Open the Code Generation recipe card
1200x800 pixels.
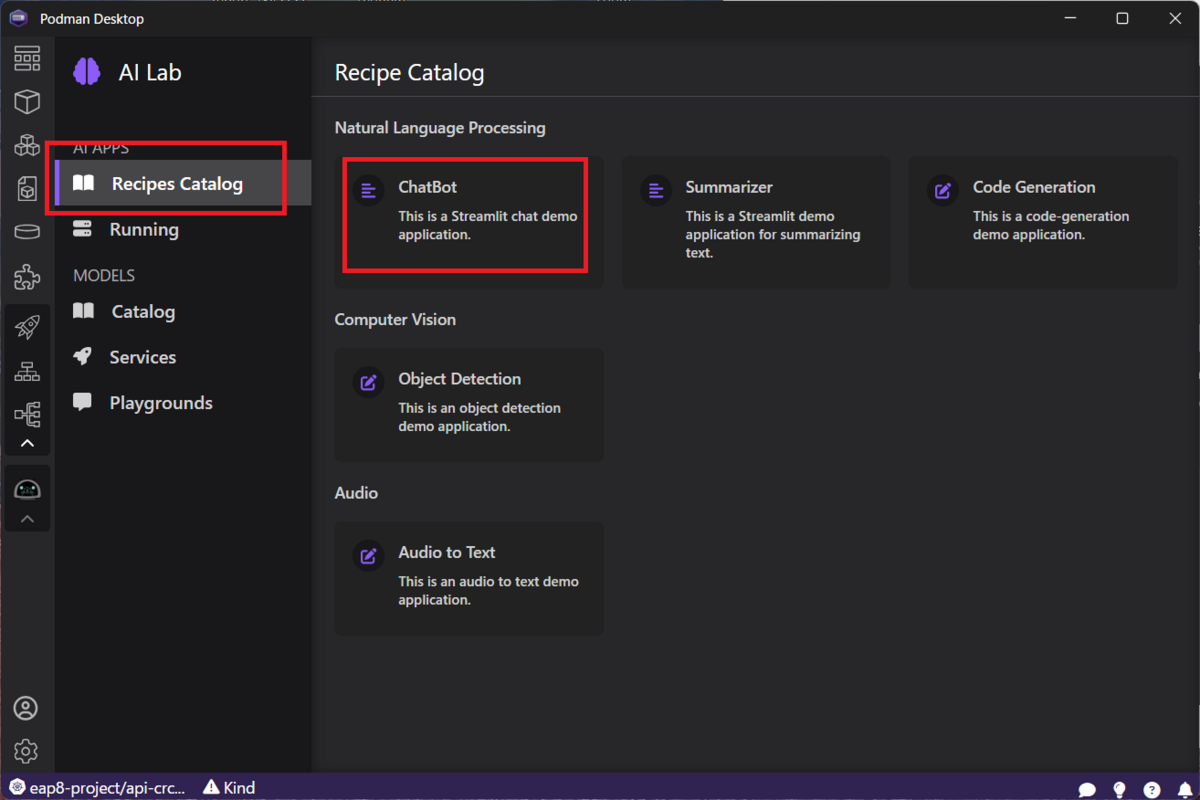click(x=1043, y=222)
